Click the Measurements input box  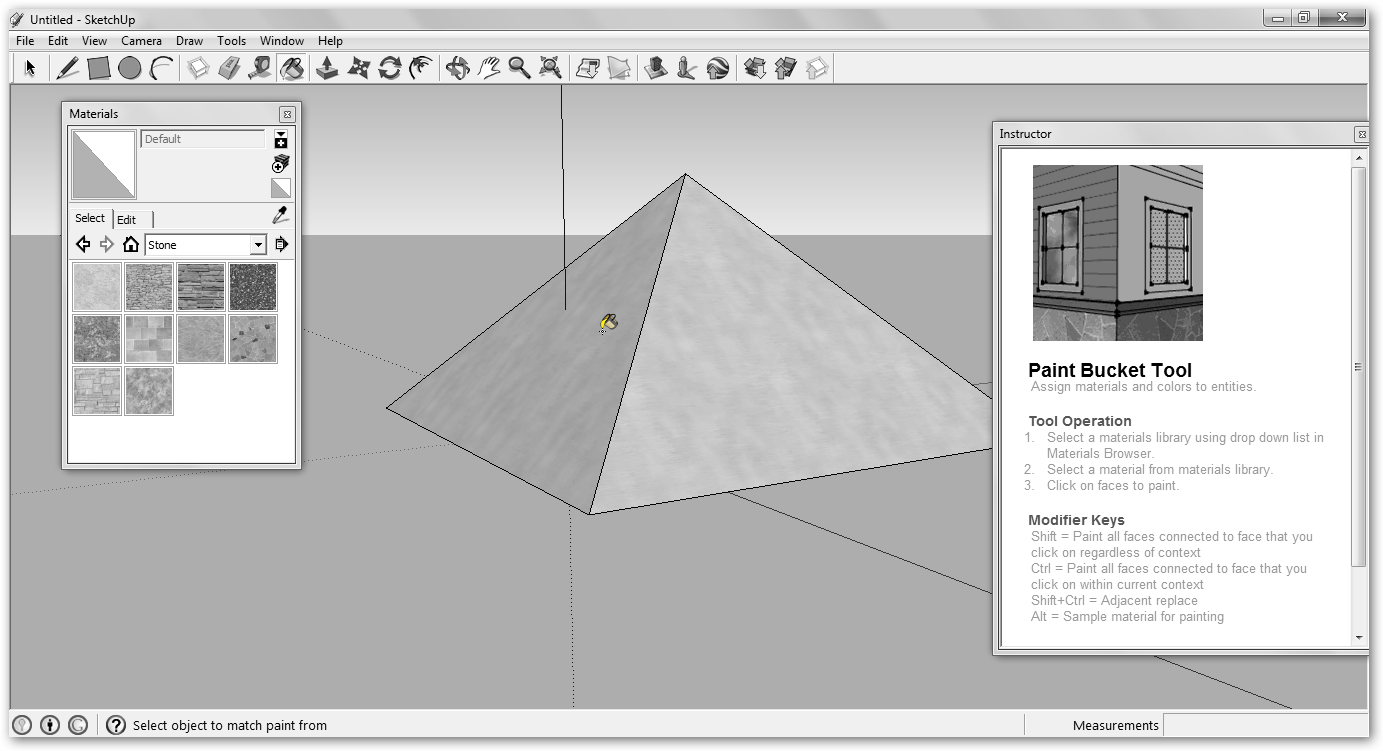1264,726
